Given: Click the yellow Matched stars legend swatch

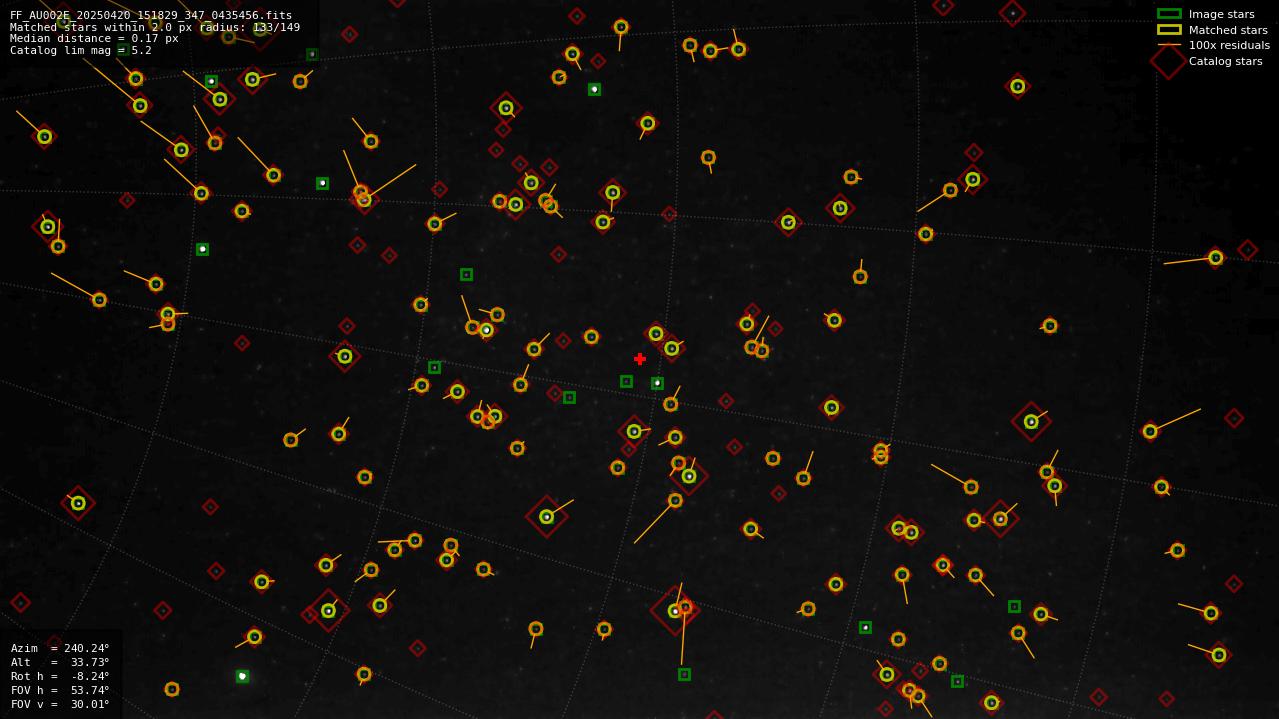Looking at the screenshot, I should click(1169, 30).
